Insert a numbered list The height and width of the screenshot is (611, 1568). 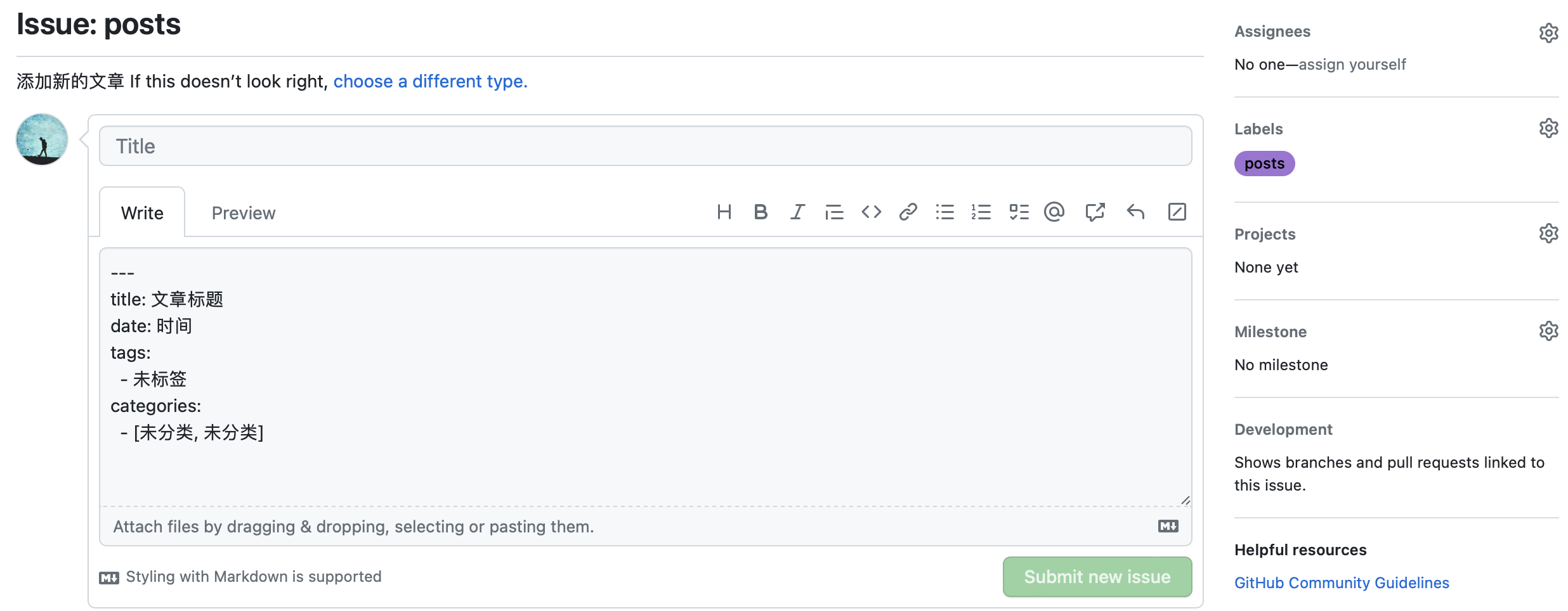(x=981, y=212)
